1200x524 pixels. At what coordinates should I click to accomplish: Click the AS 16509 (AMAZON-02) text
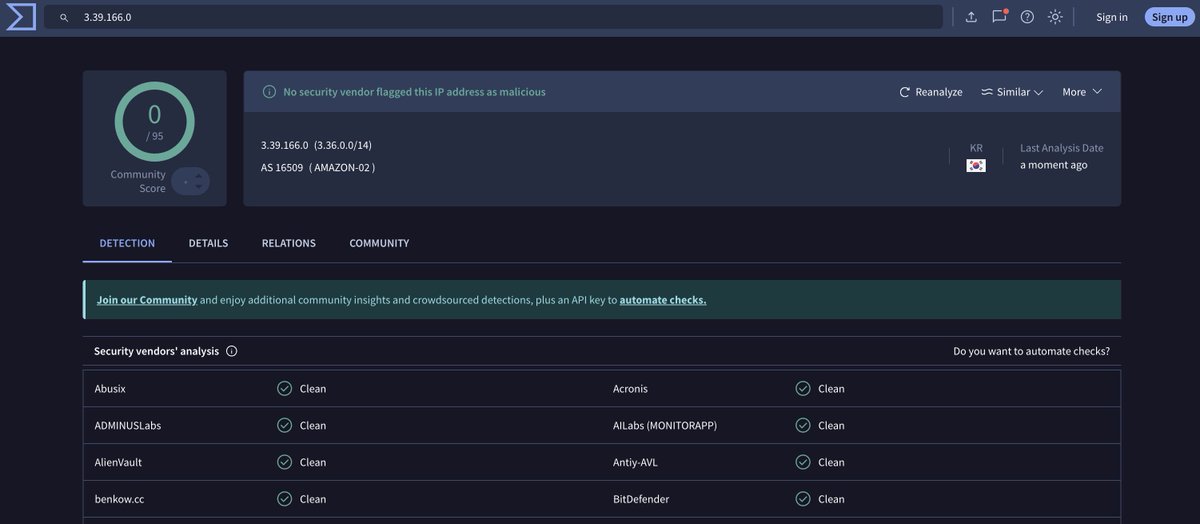(x=318, y=167)
